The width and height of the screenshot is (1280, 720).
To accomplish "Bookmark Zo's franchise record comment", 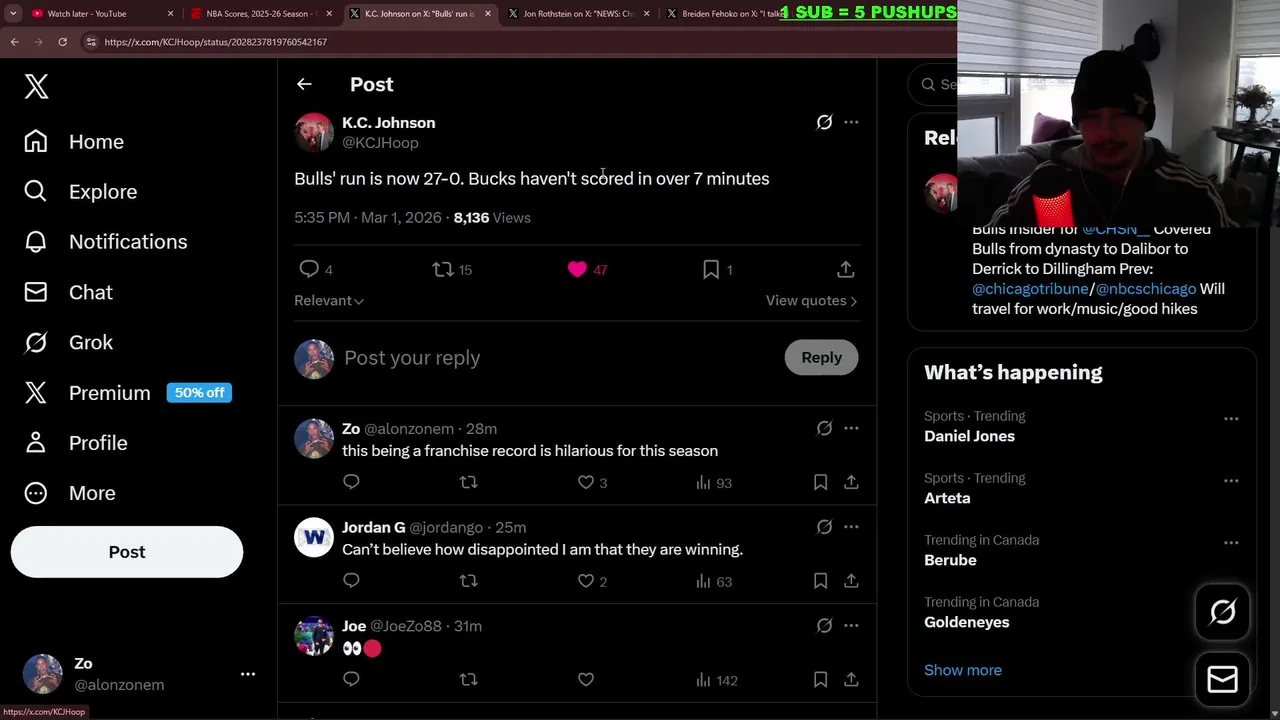I will (820, 482).
